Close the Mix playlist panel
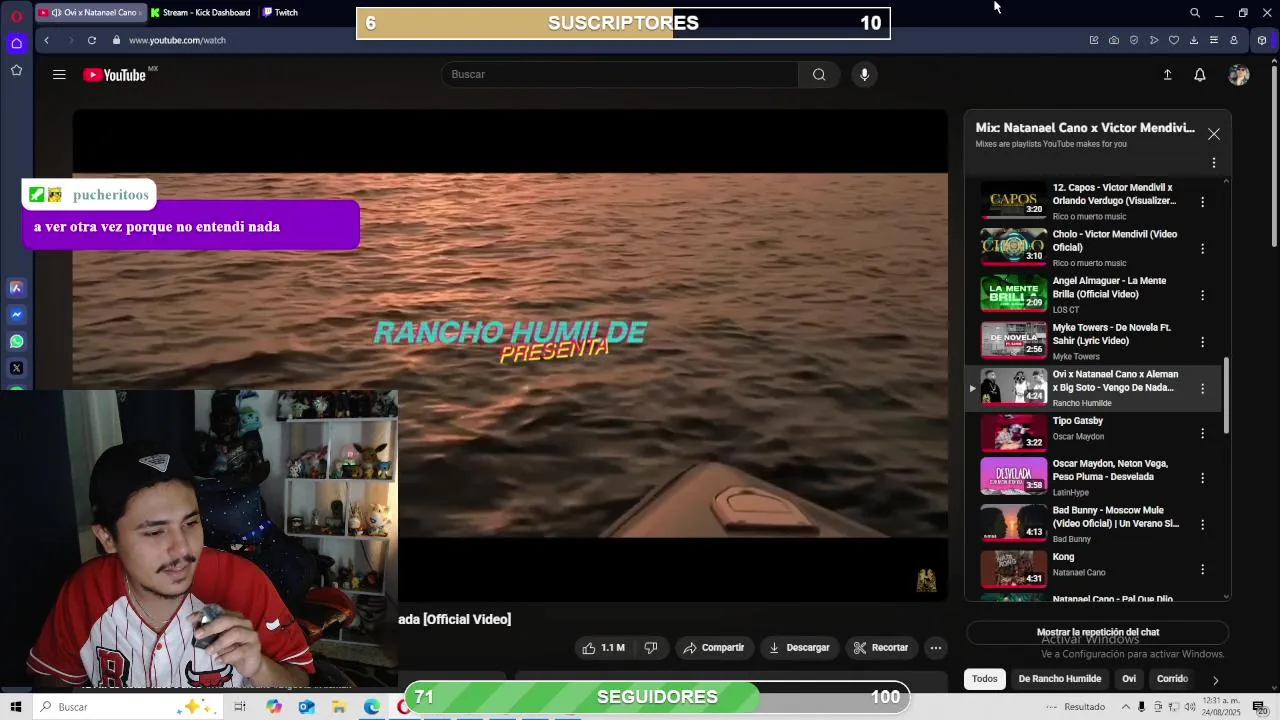 [x=1214, y=134]
